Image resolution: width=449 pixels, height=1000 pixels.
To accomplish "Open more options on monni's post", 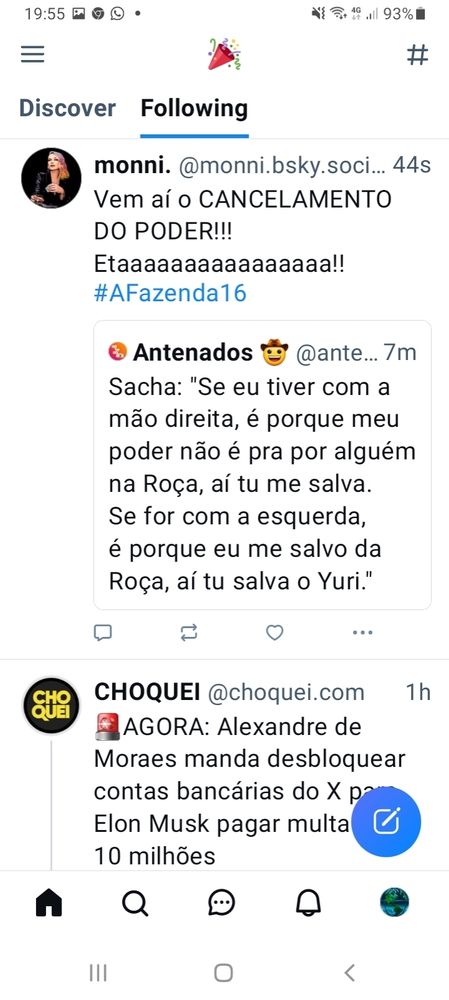I will coord(362,632).
